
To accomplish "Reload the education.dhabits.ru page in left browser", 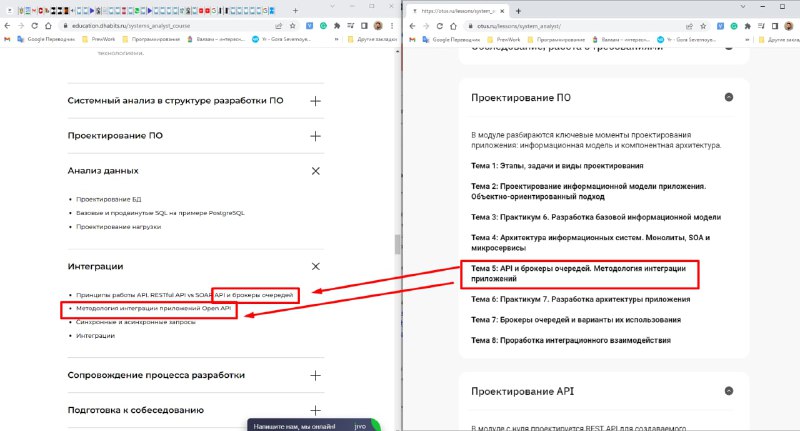I will click(x=36, y=25).
